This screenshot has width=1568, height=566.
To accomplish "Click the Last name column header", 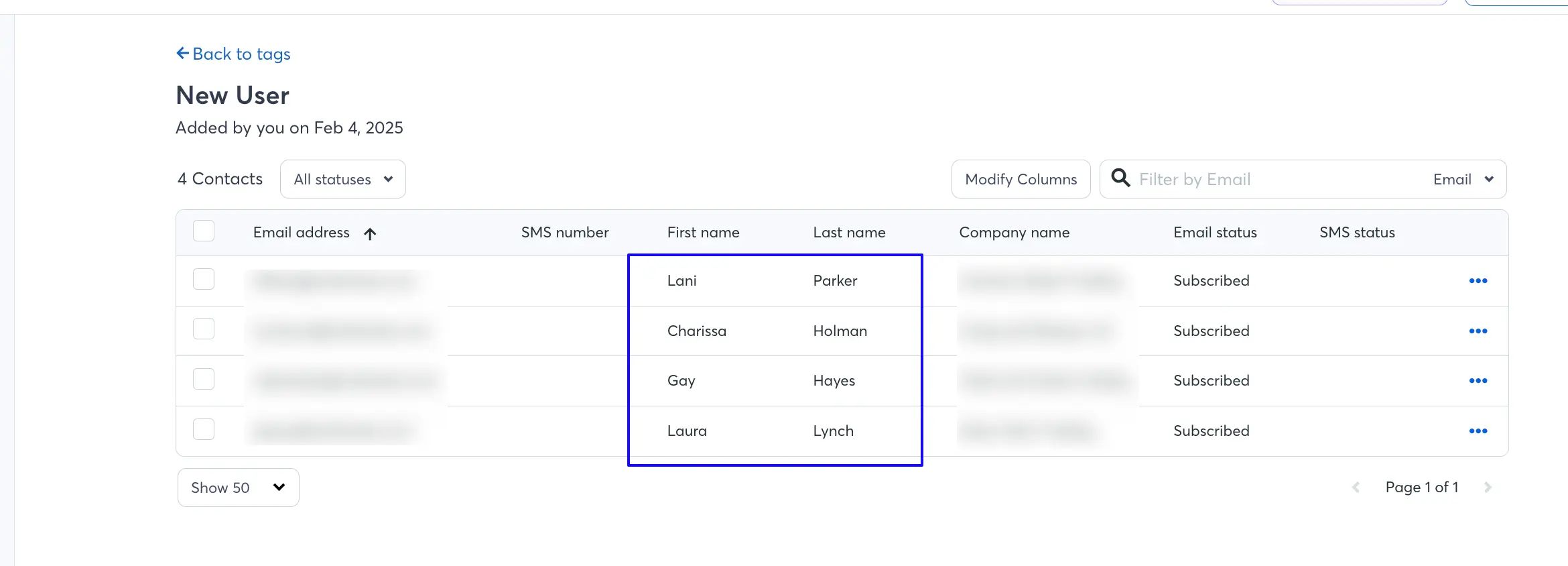I will pyautogui.click(x=850, y=233).
